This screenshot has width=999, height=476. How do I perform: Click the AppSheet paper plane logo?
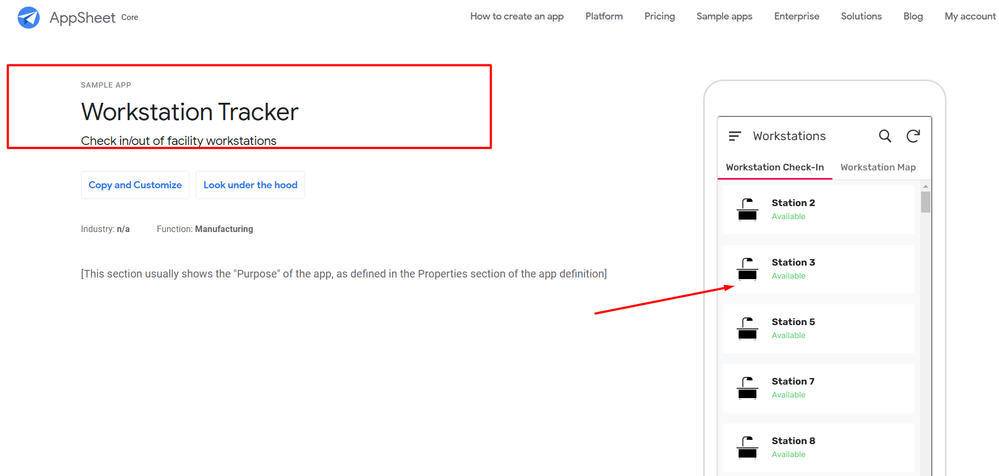tap(29, 17)
